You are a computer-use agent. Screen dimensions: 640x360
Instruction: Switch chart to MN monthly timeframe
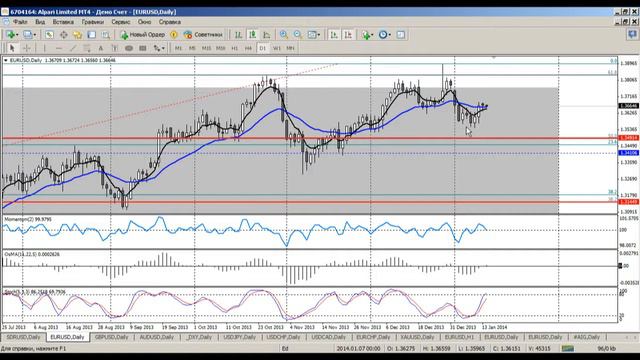click(290, 48)
